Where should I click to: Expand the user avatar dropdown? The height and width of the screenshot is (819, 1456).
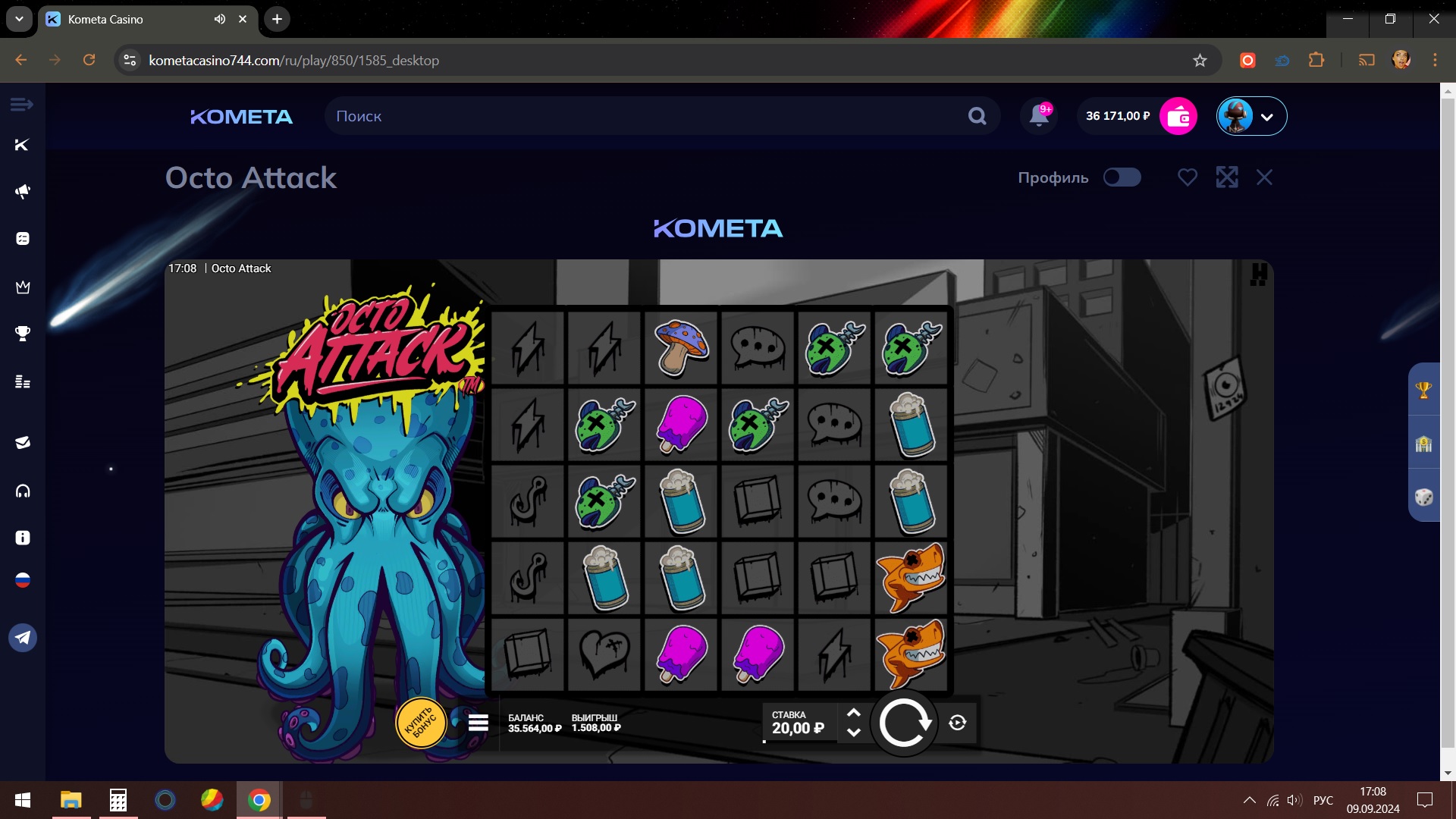(1266, 117)
